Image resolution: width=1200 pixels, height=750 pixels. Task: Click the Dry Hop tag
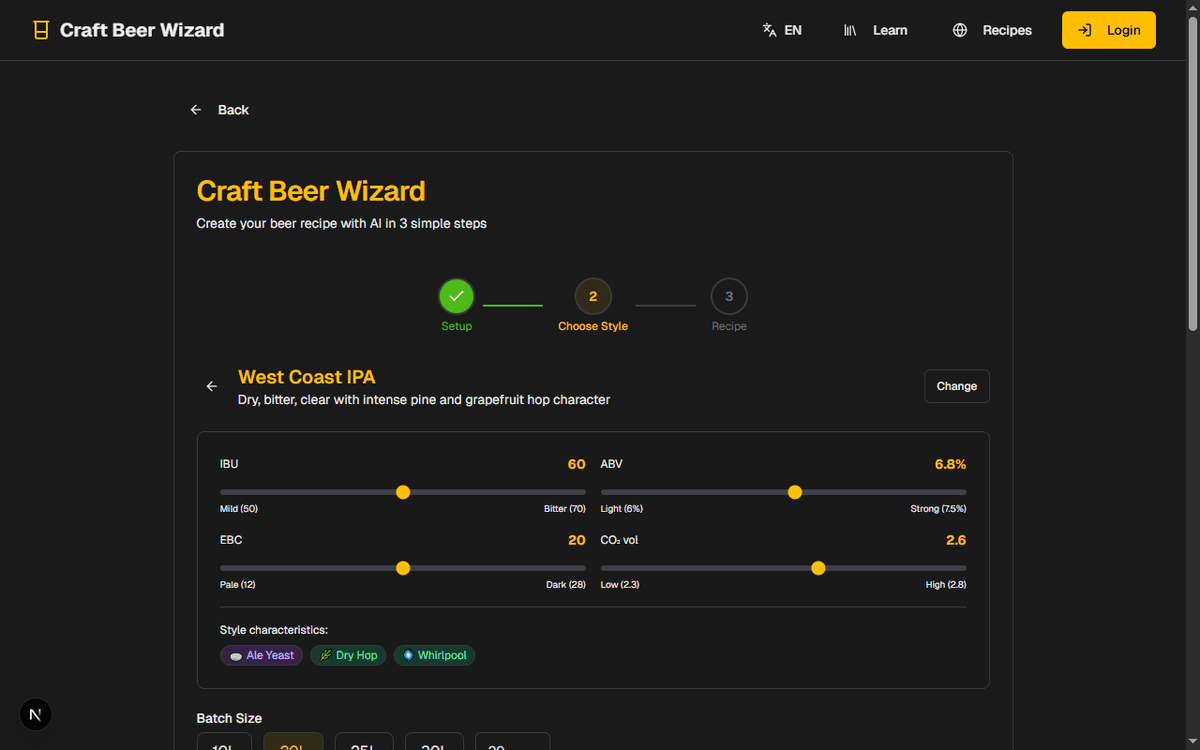tap(348, 655)
